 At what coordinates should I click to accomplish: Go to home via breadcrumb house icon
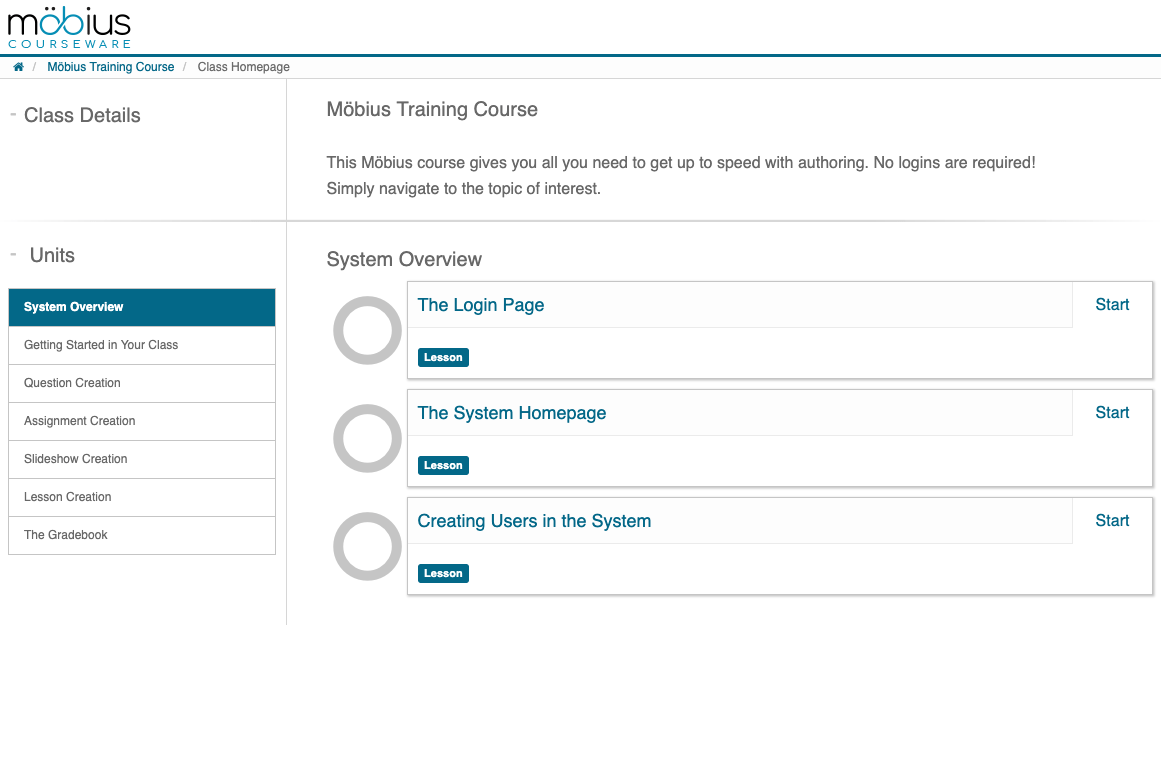pyautogui.click(x=19, y=67)
